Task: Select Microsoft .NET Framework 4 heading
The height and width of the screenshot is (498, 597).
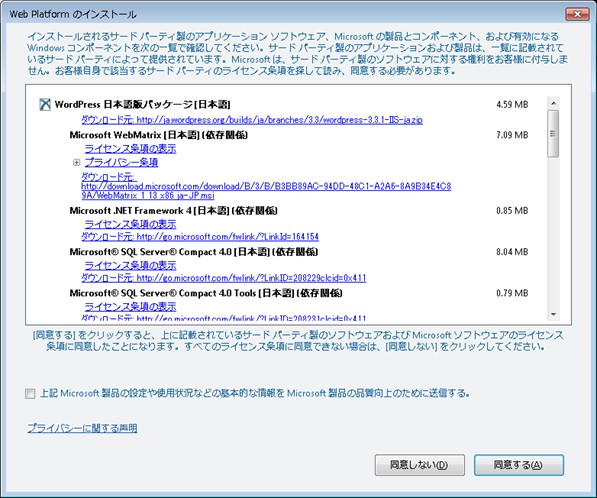Action: click(x=174, y=211)
